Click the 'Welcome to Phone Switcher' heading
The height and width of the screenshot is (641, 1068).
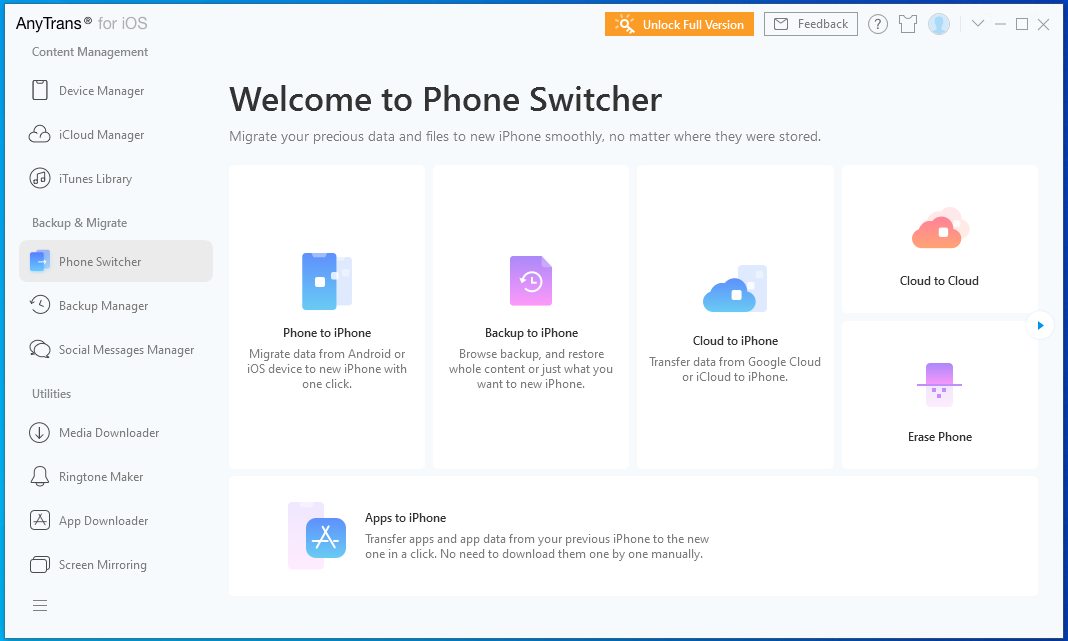[445, 99]
